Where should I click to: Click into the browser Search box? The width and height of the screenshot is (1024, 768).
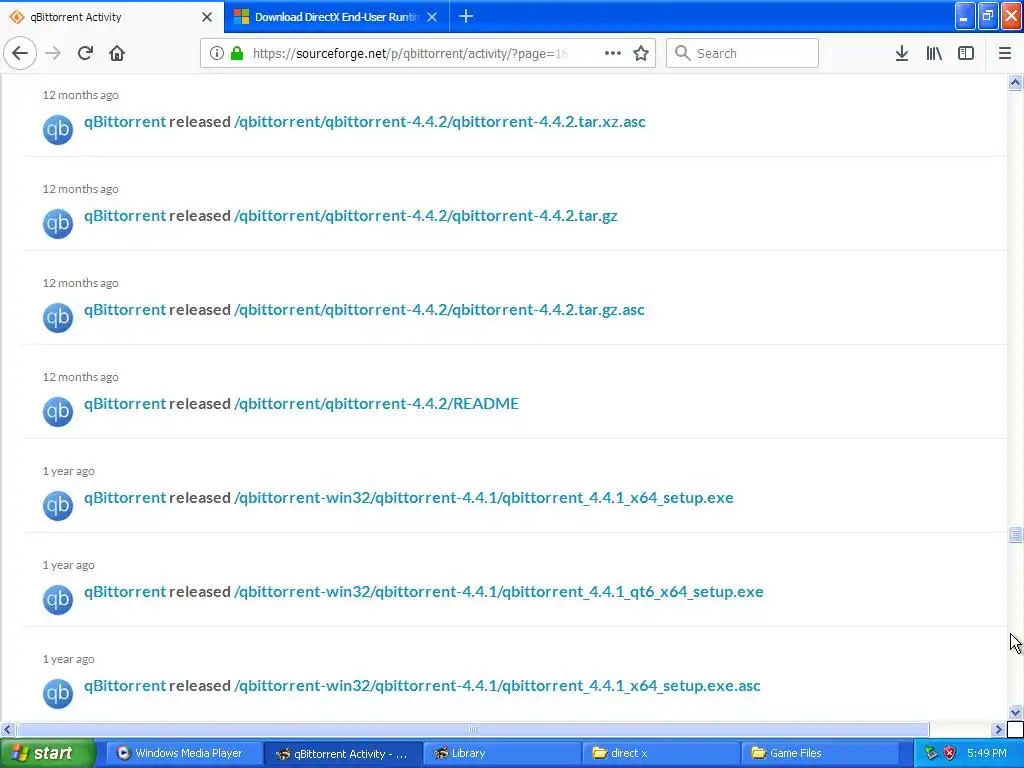tap(742, 53)
